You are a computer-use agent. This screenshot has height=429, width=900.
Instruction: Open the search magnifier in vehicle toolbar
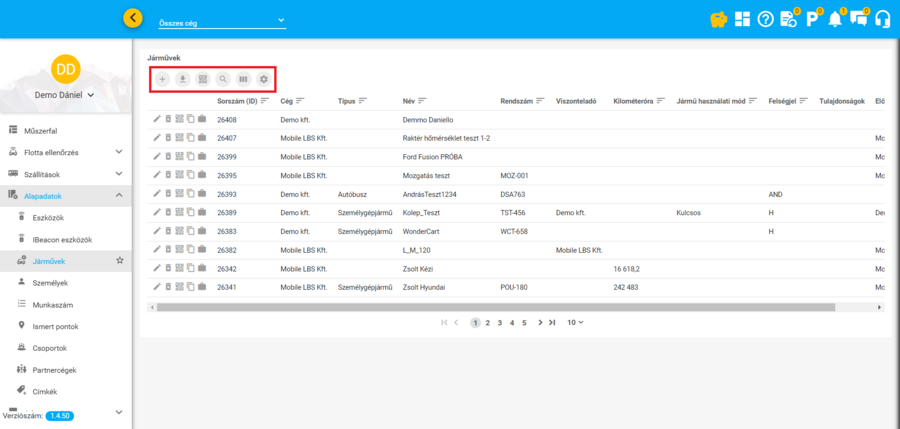[x=223, y=79]
